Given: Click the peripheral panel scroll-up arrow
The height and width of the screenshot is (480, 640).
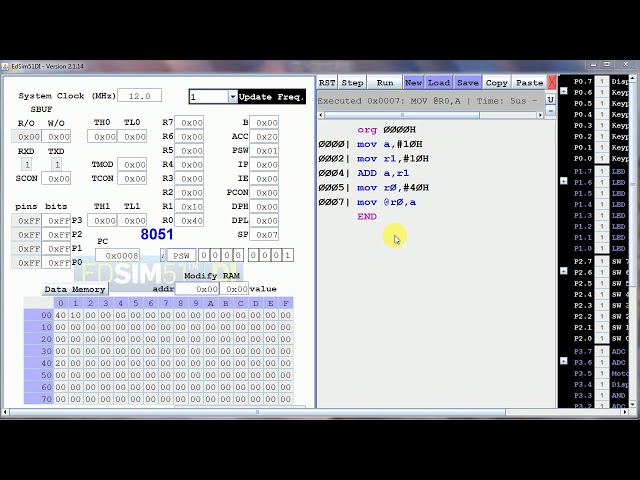Looking at the screenshot, I should [633, 78].
